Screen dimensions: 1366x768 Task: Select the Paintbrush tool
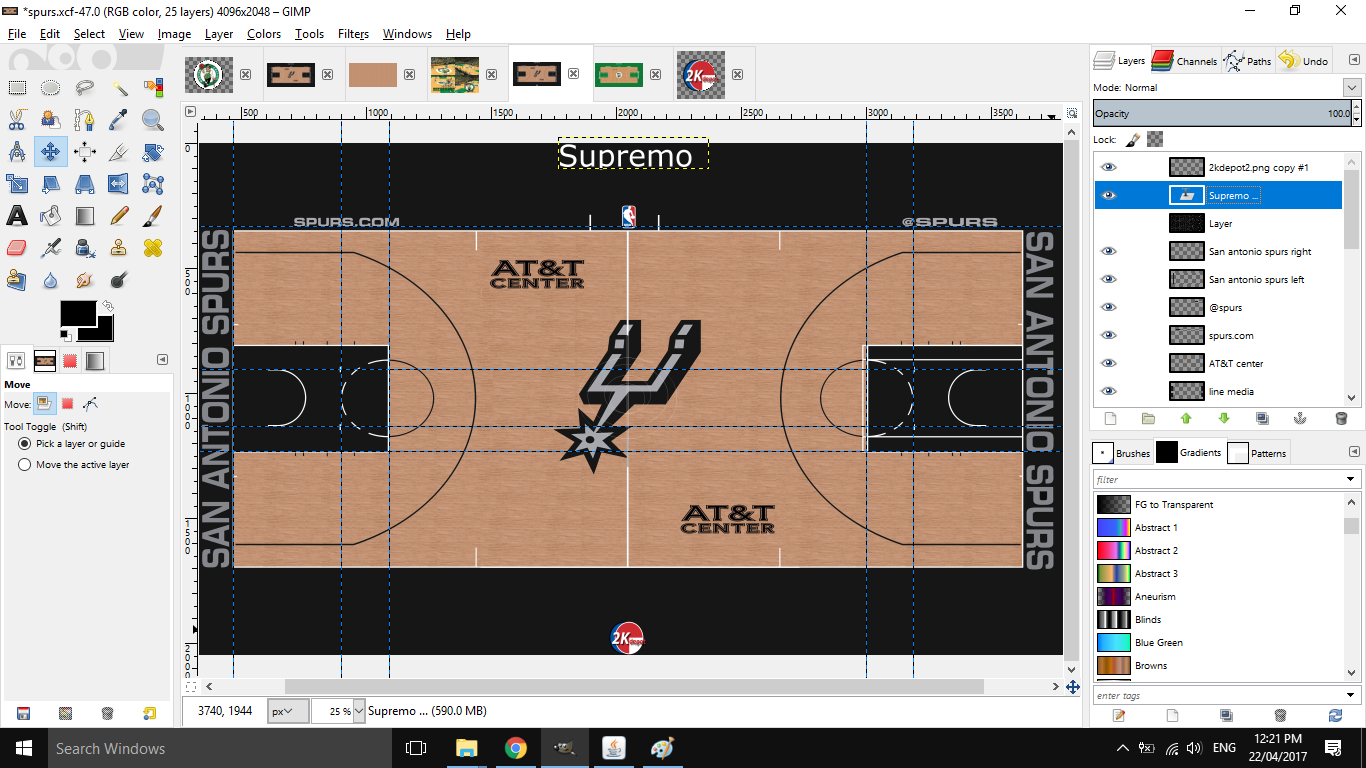[153, 216]
